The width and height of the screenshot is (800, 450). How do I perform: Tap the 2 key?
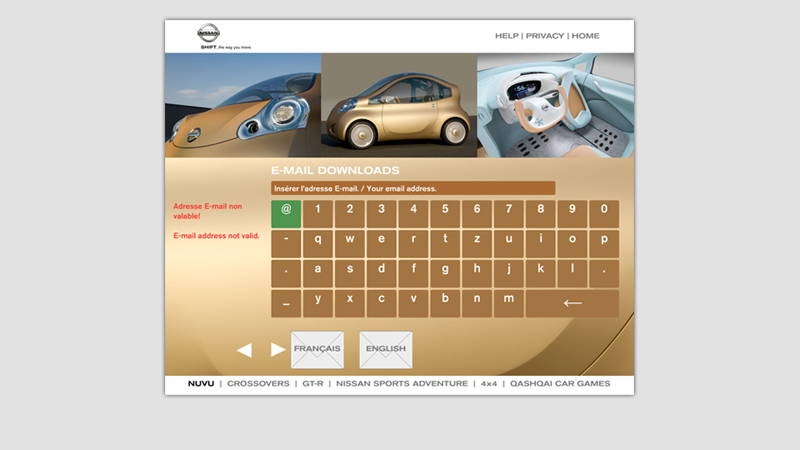pyautogui.click(x=349, y=214)
